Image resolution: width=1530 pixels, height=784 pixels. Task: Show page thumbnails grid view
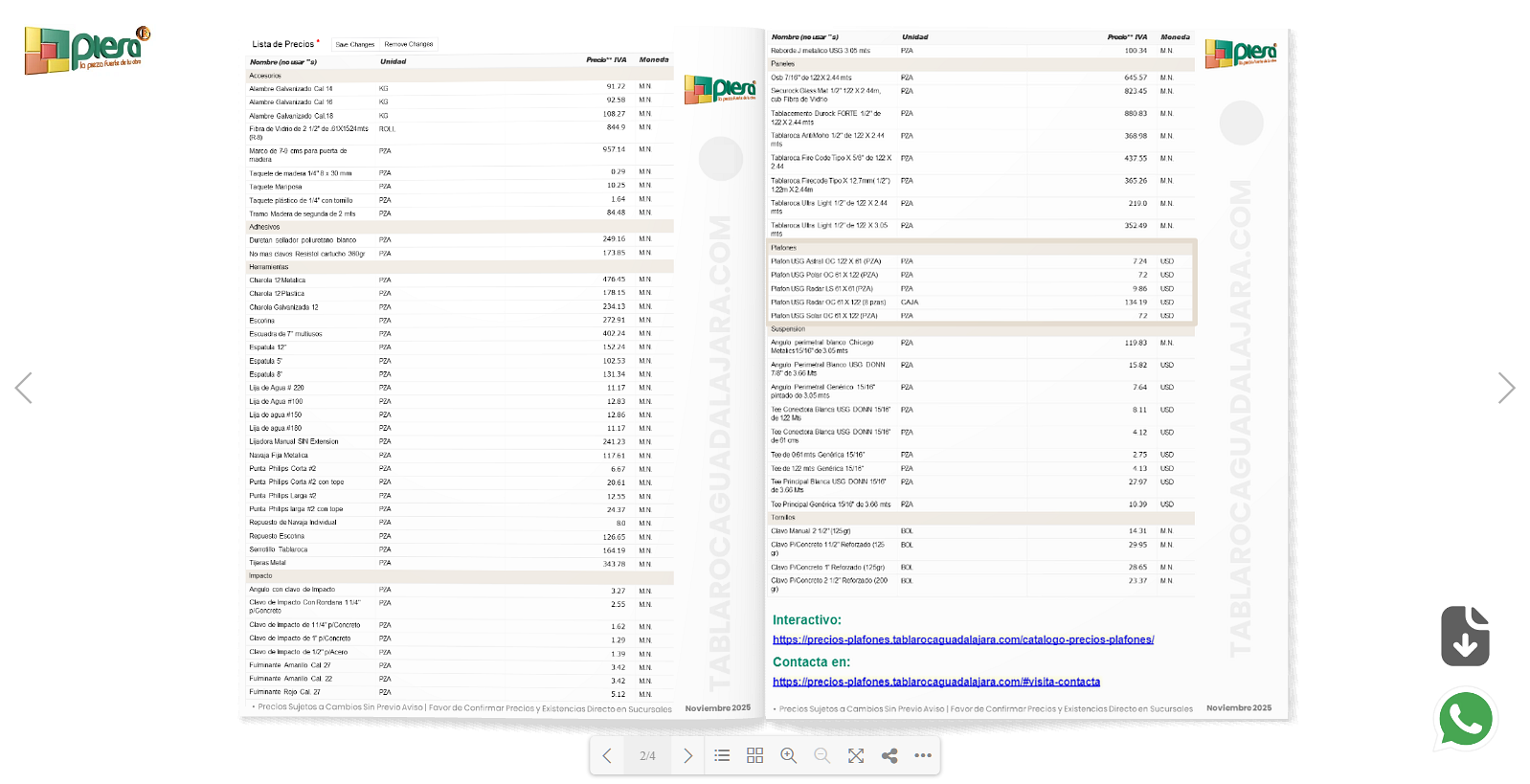click(x=754, y=755)
